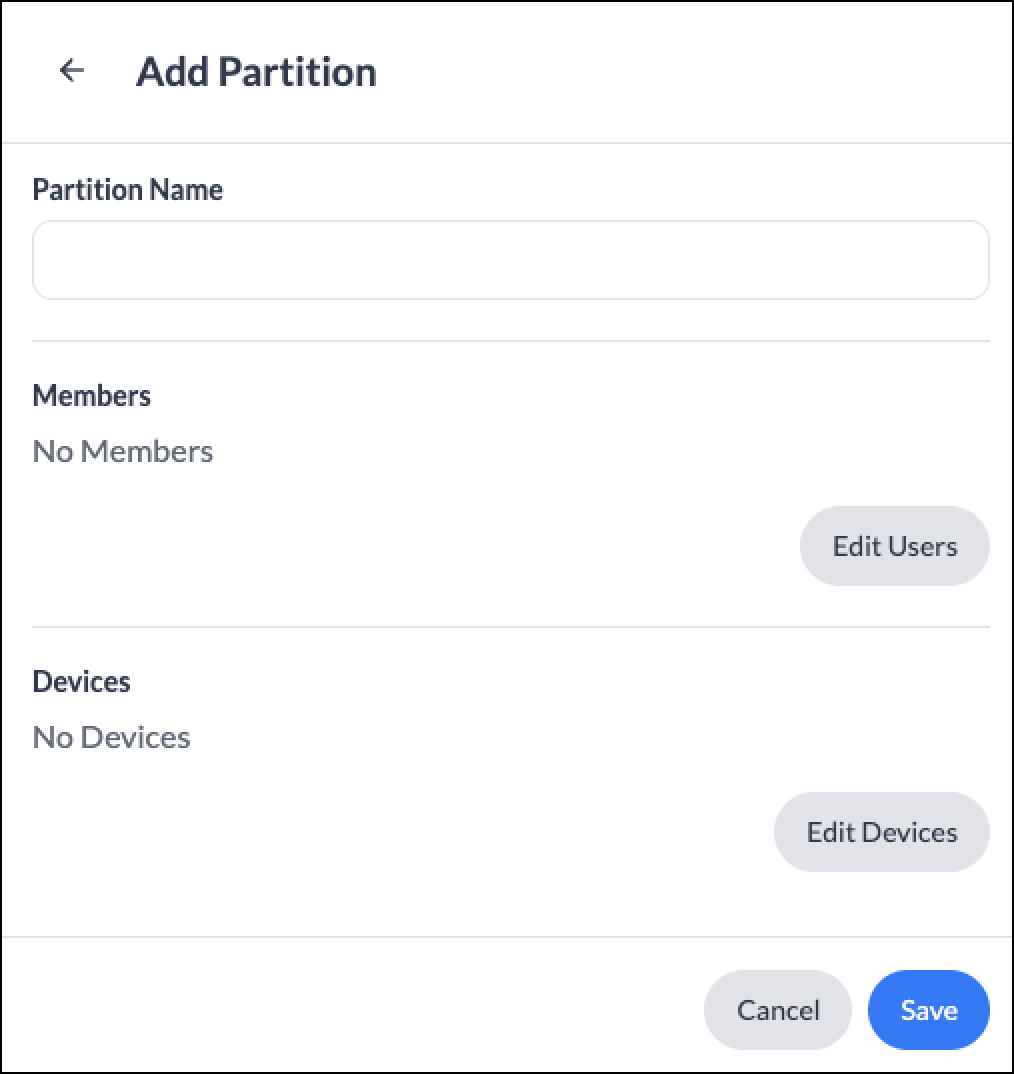Image resolution: width=1014 pixels, height=1074 pixels.
Task: Click the gray Cancel button
Action: [x=777, y=1010]
